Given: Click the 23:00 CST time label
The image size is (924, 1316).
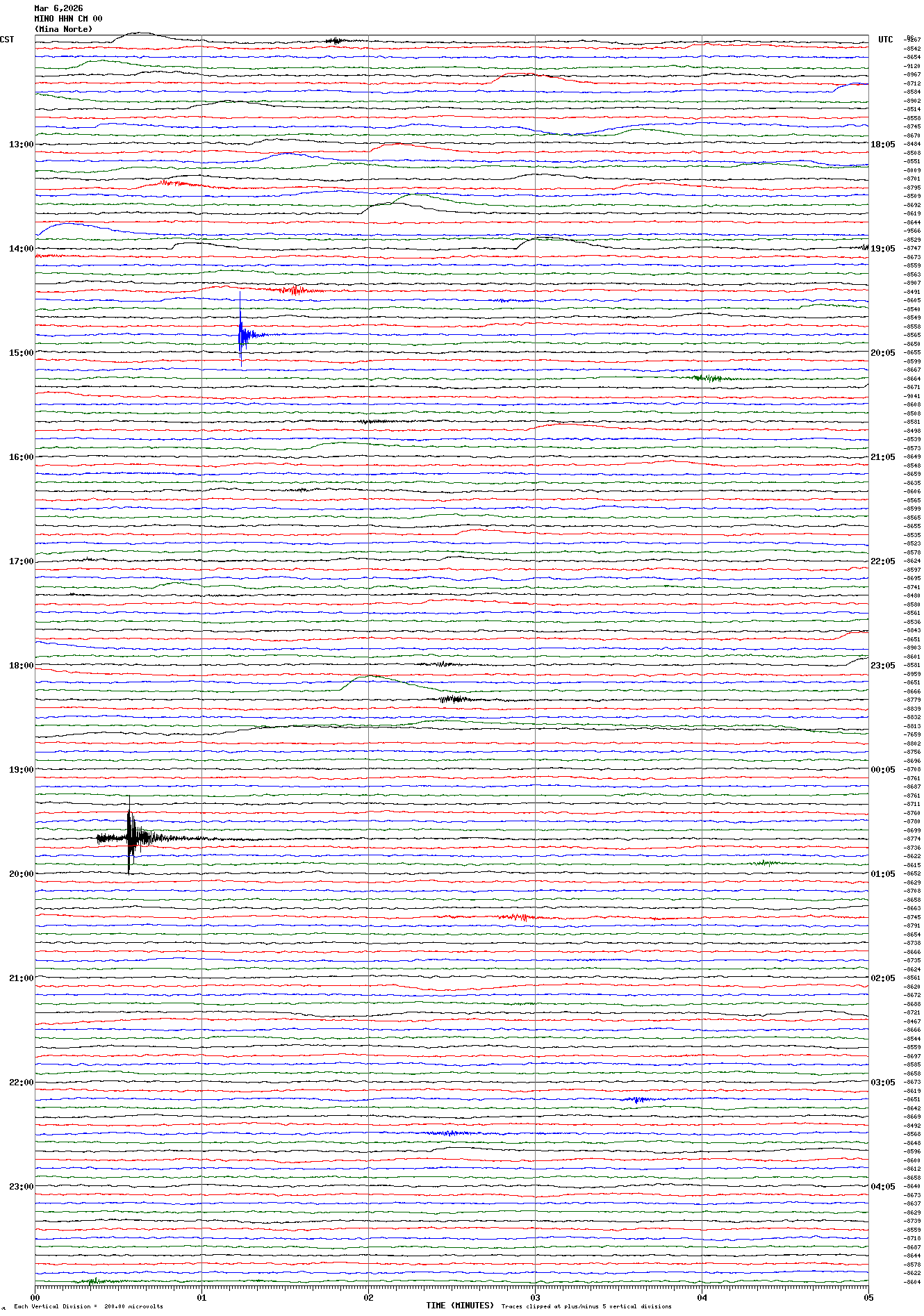Looking at the screenshot, I should tap(21, 1187).
